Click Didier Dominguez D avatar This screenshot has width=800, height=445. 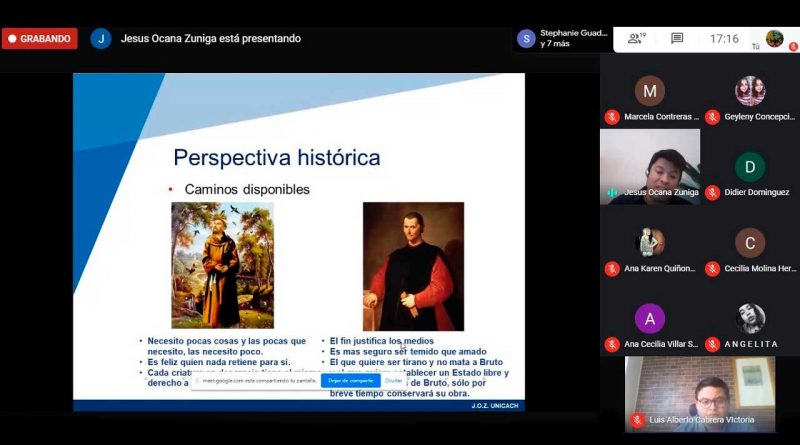750,167
